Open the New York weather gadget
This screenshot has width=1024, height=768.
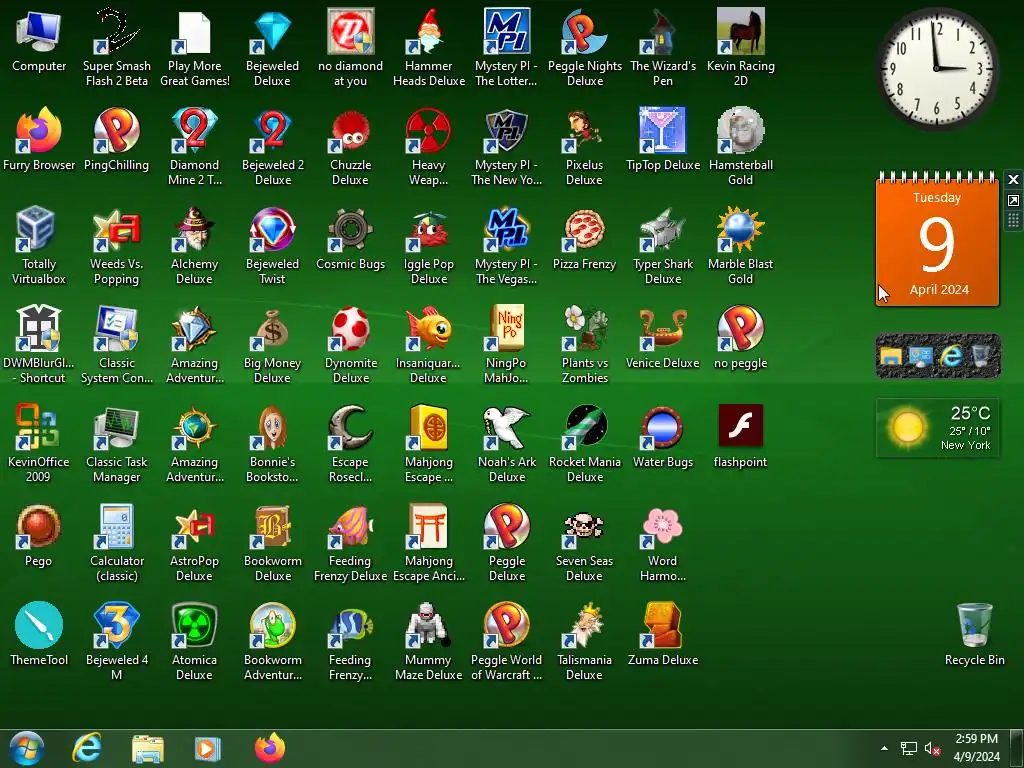tap(937, 428)
